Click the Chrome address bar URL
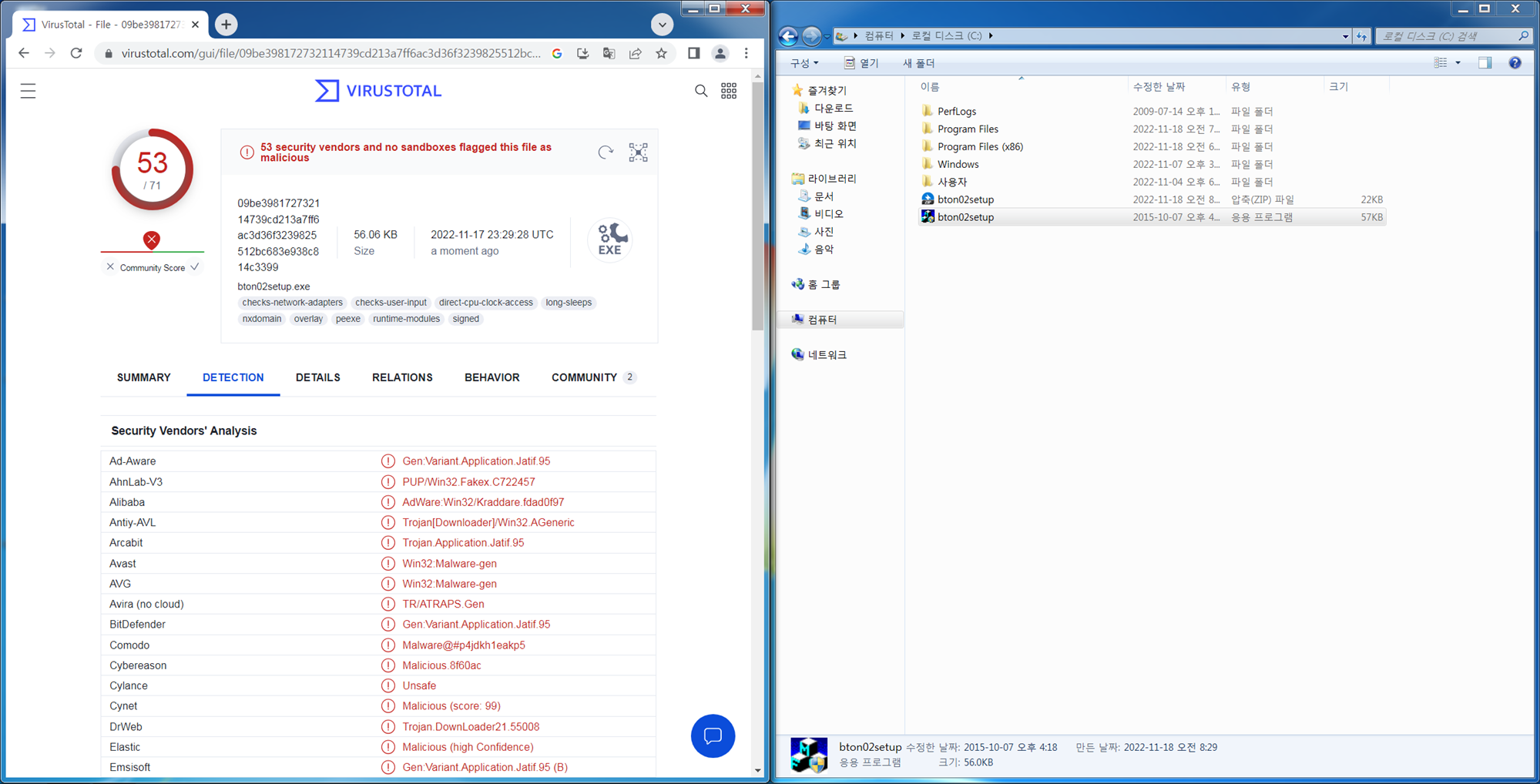Viewport: 1540px width, 784px height. pyautogui.click(x=331, y=53)
